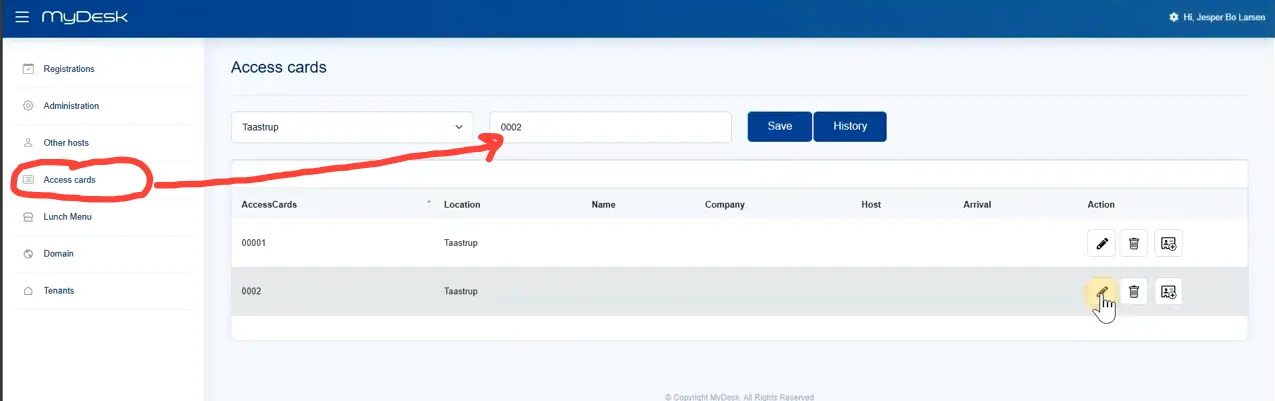
Task: Click the Other hosts person icon
Action: (28, 143)
